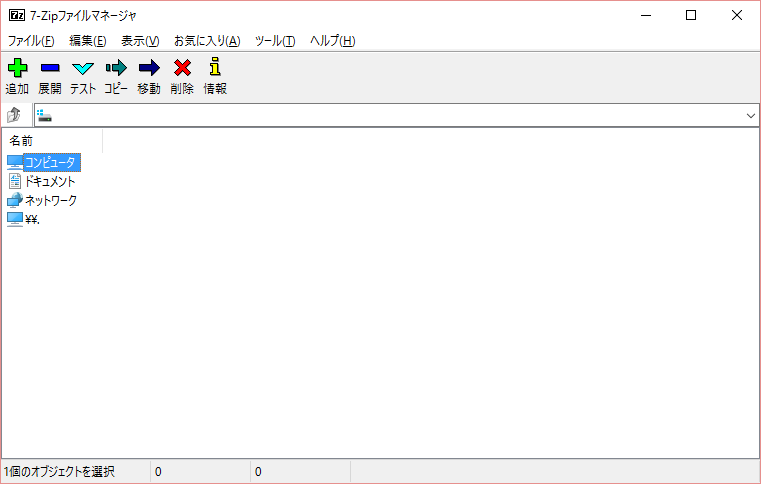Select the コンピュータ list entry
Viewport: 761px width, 484px height.
(50, 162)
